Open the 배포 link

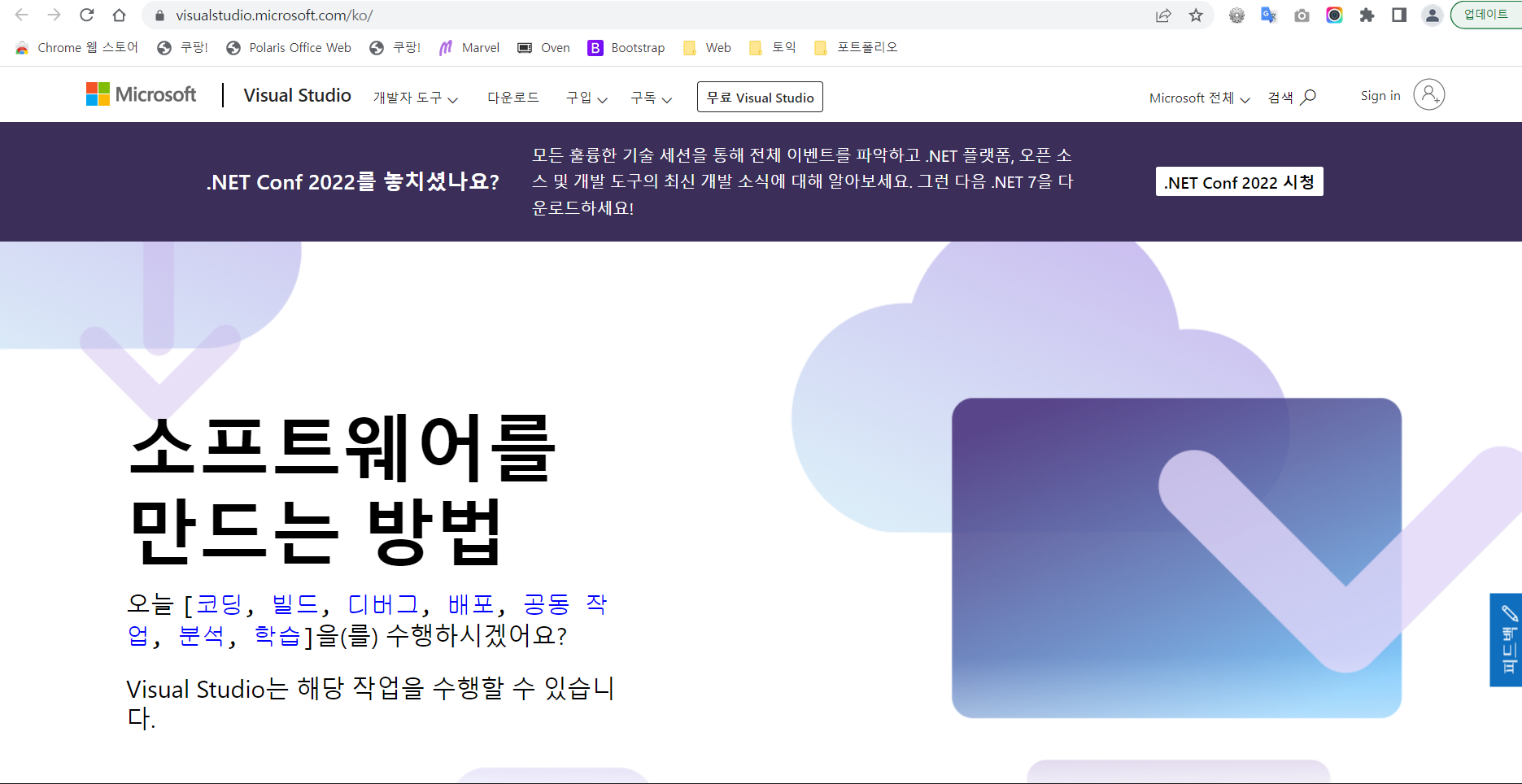[471, 603]
